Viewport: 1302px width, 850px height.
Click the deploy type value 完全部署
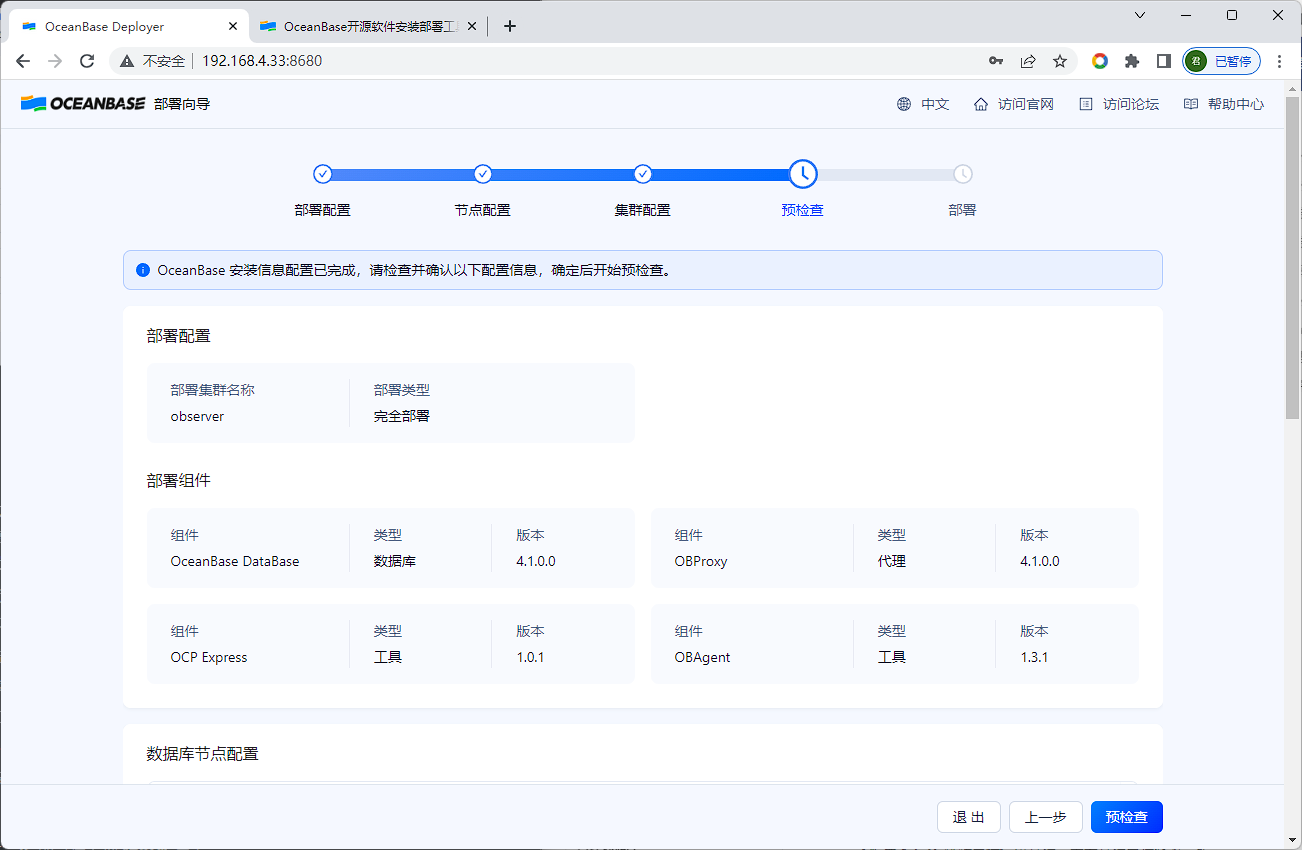[402, 416]
